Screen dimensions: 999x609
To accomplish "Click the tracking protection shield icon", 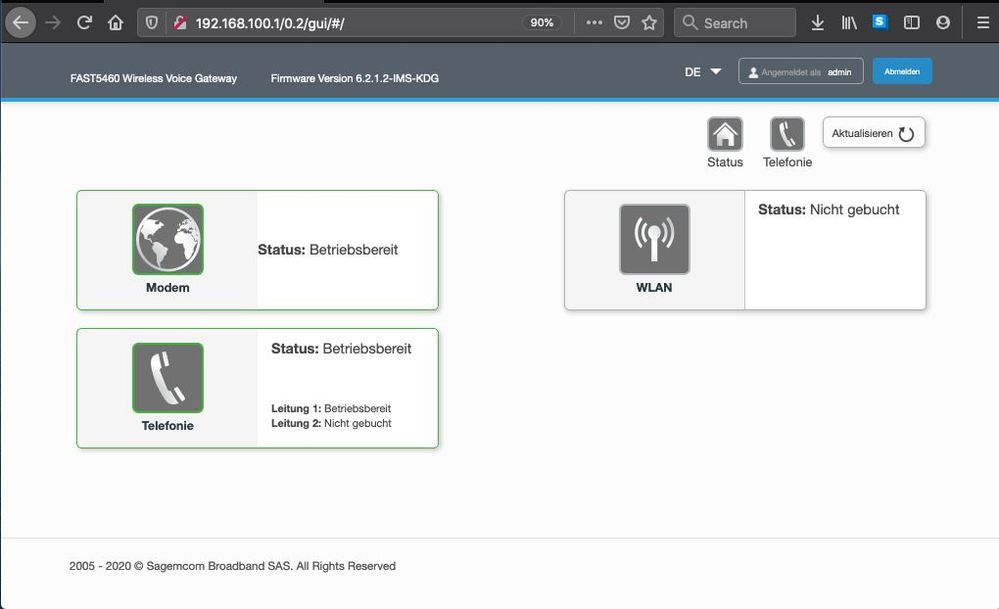I will pos(152,23).
